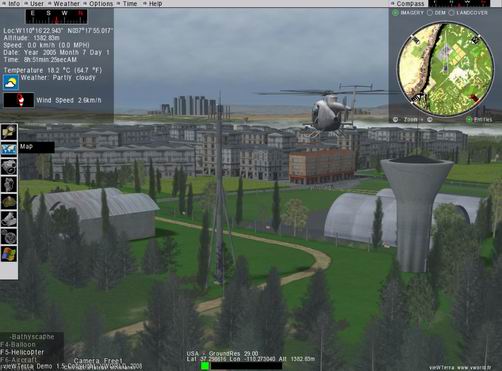
Task: Select the camera icon in sidebar
Action: 9,166
